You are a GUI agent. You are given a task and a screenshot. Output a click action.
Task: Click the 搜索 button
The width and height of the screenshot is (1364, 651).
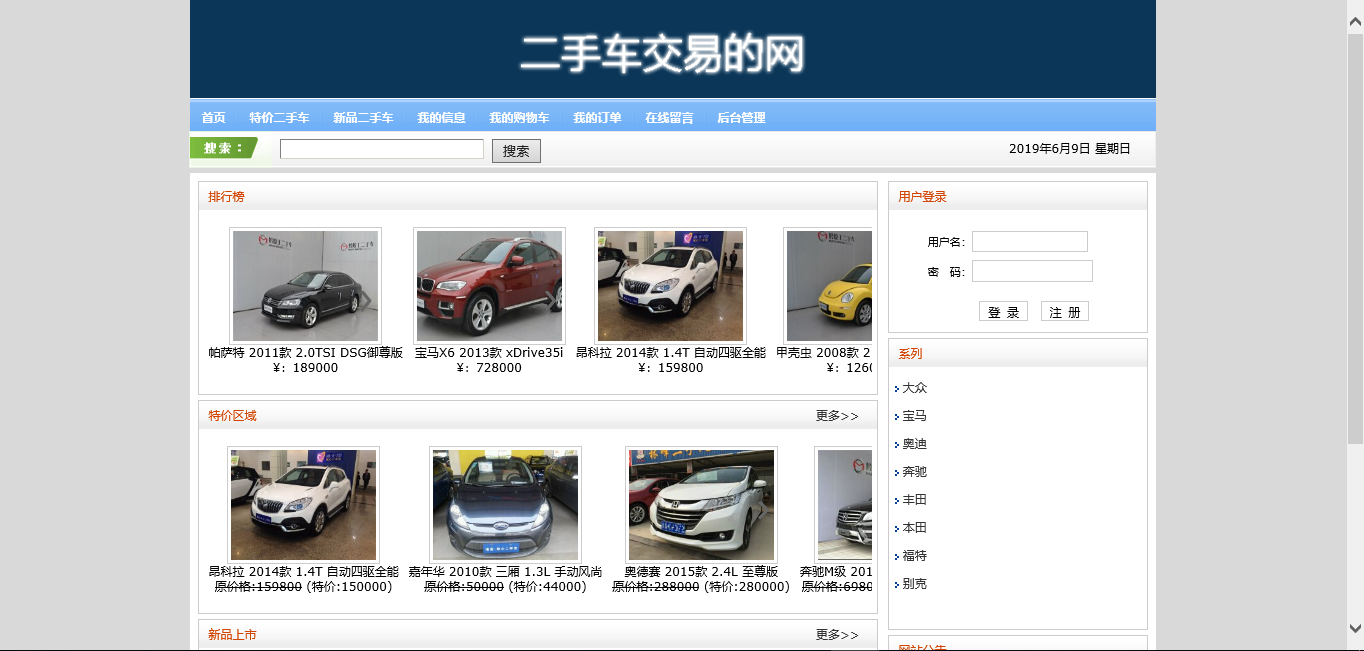click(x=516, y=151)
